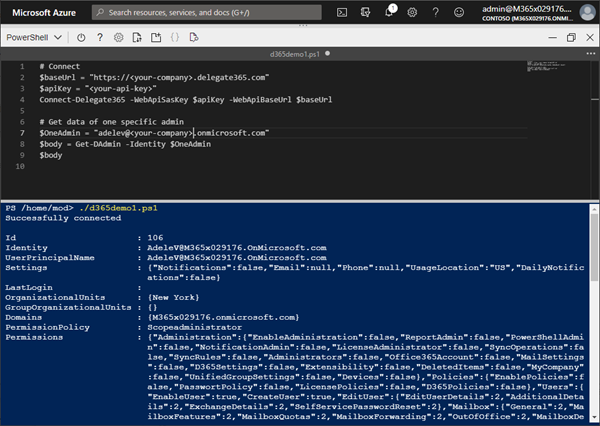Click the ./d365demo1.ps1 command in terminal
This screenshot has width=600, height=426.
coord(118,208)
